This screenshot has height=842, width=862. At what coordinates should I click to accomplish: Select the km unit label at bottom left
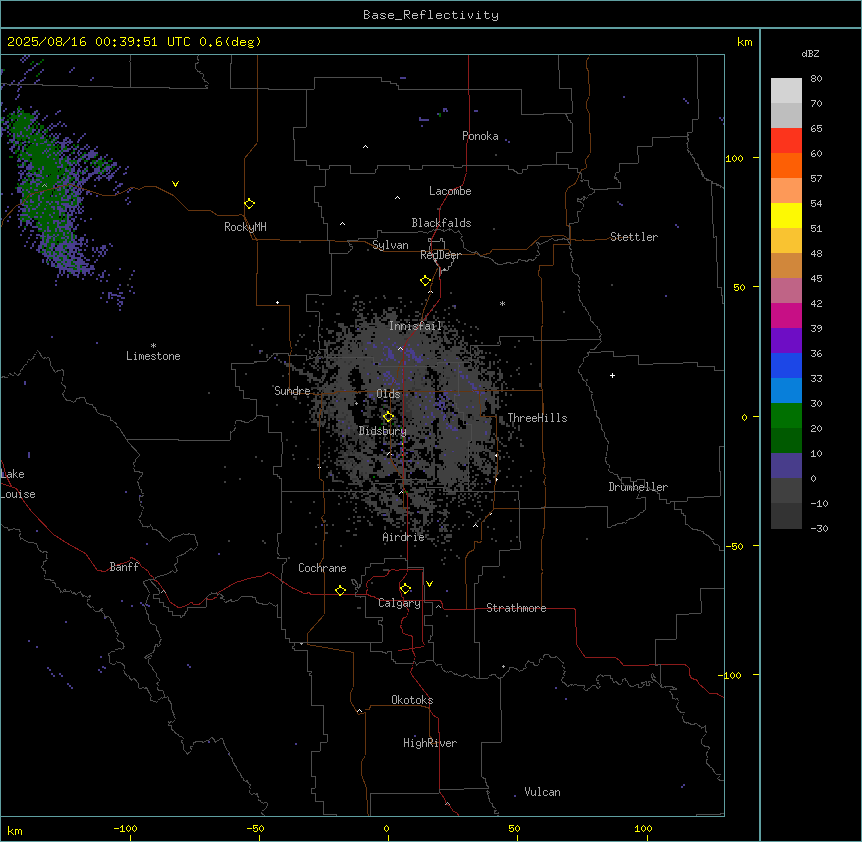(x=15, y=830)
